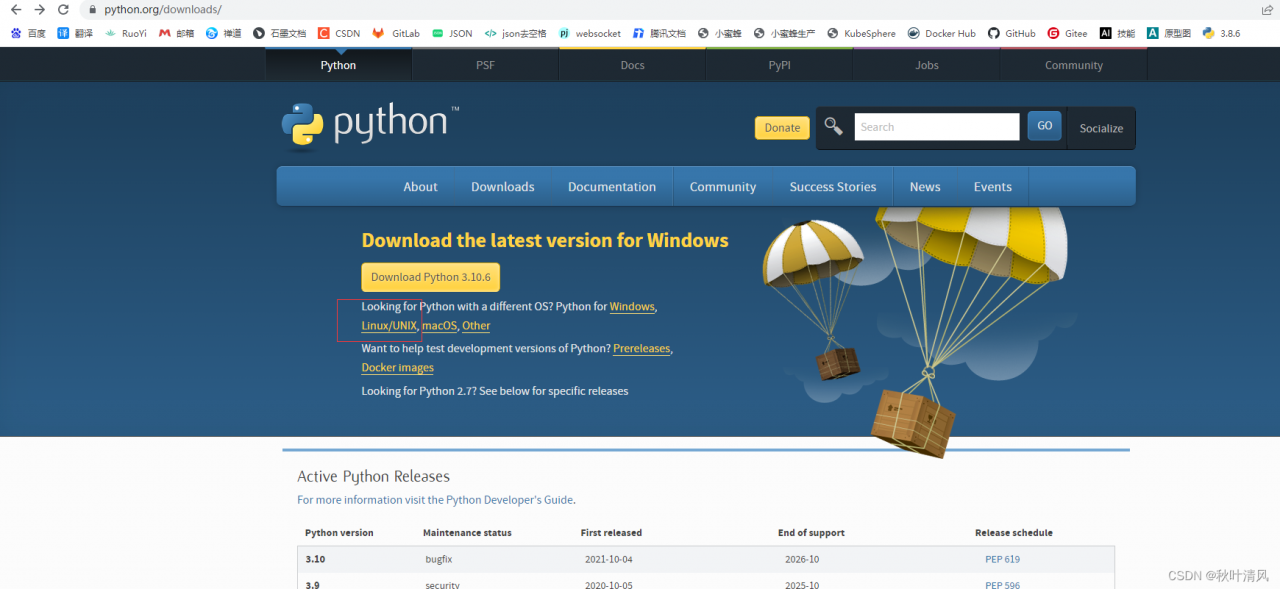Open the 邮箱 bookmark
1280x589 pixels.
tap(176, 33)
